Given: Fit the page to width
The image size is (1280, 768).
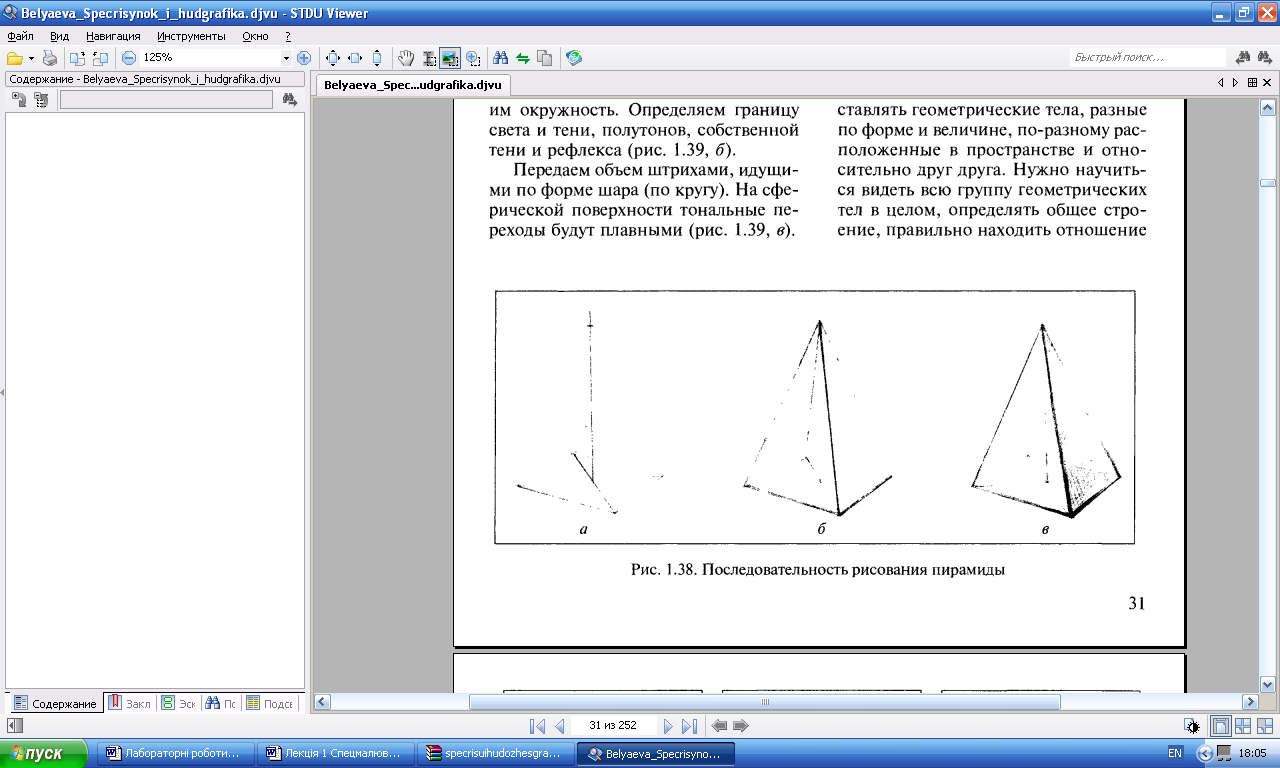Looking at the screenshot, I should click(x=355, y=58).
